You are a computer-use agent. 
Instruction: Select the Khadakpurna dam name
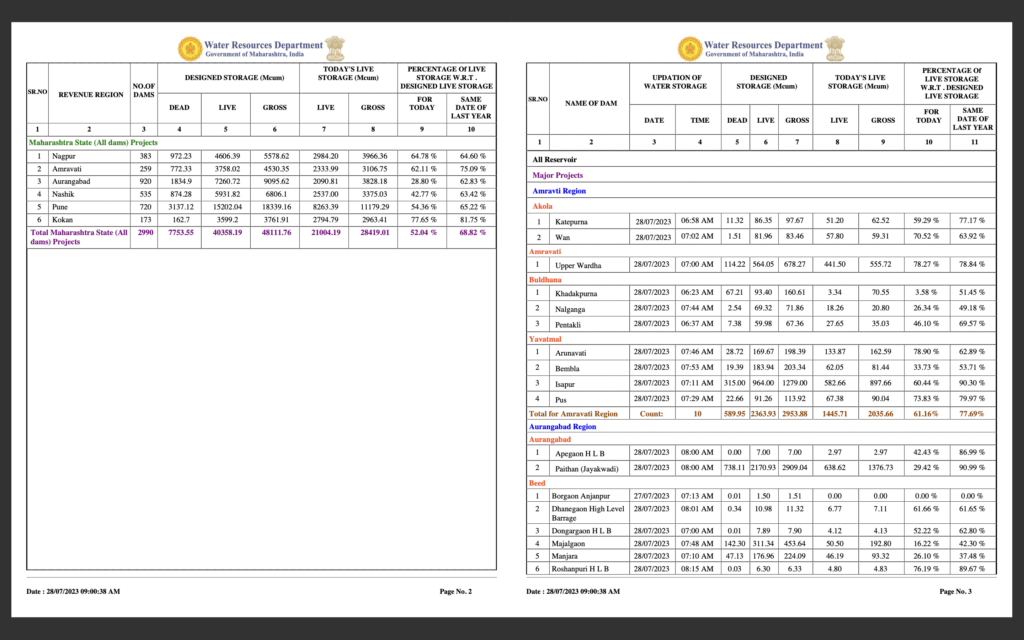coord(576,294)
